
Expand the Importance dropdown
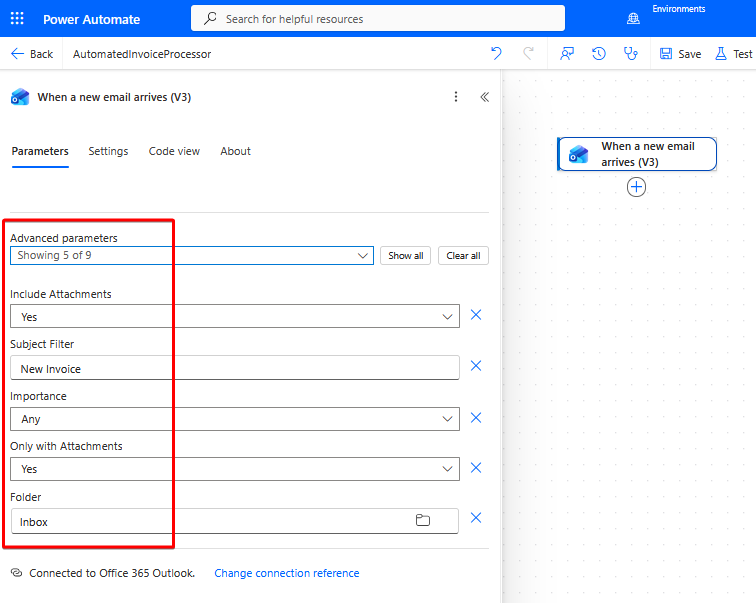[x=235, y=419]
